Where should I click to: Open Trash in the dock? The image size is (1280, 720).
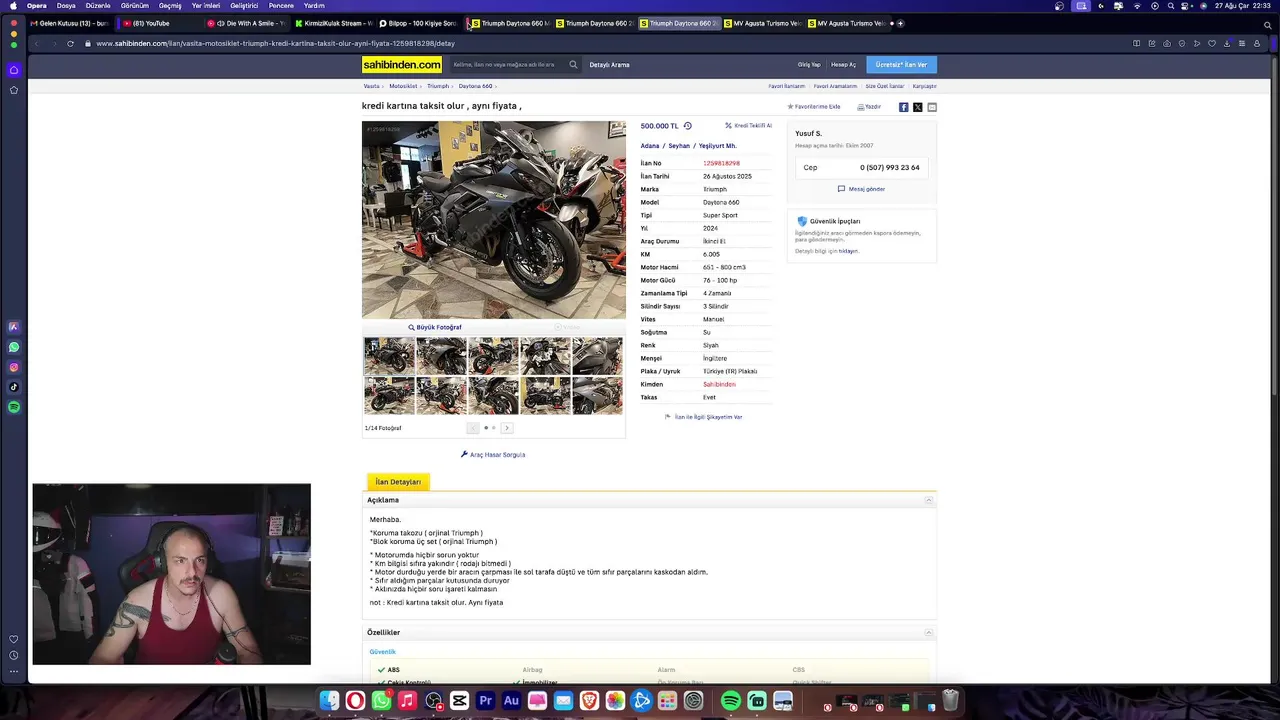click(950, 701)
